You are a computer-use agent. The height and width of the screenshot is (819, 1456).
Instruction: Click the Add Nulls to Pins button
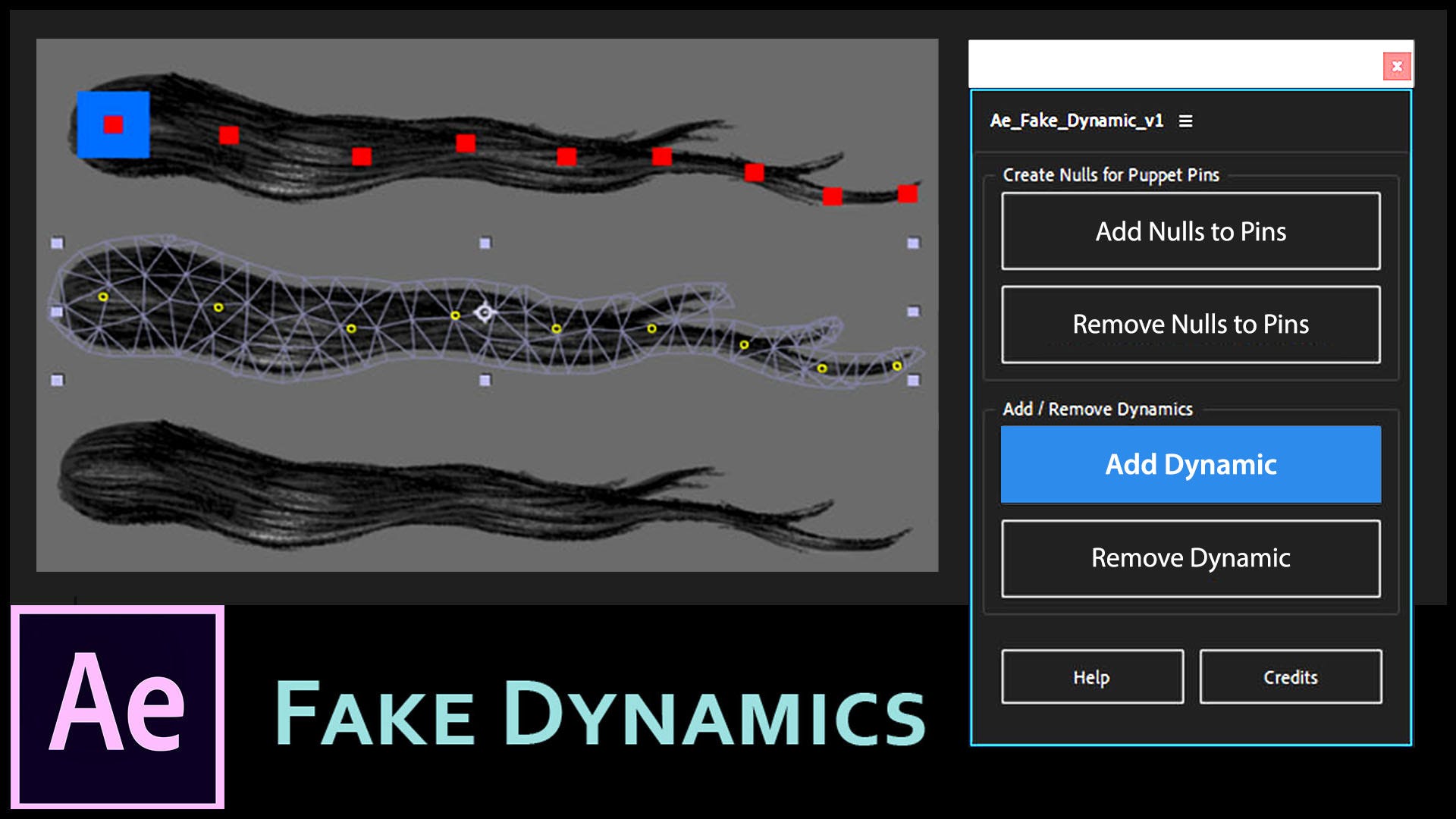click(1191, 231)
